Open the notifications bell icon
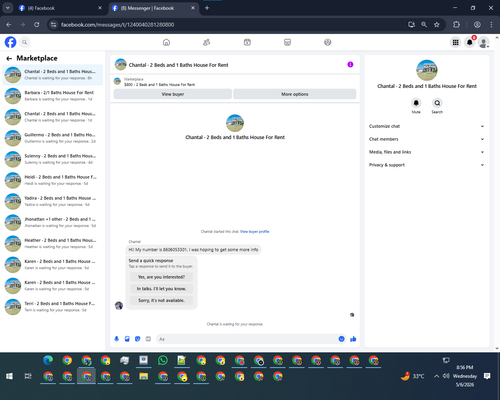500x400 pixels. pos(469,42)
